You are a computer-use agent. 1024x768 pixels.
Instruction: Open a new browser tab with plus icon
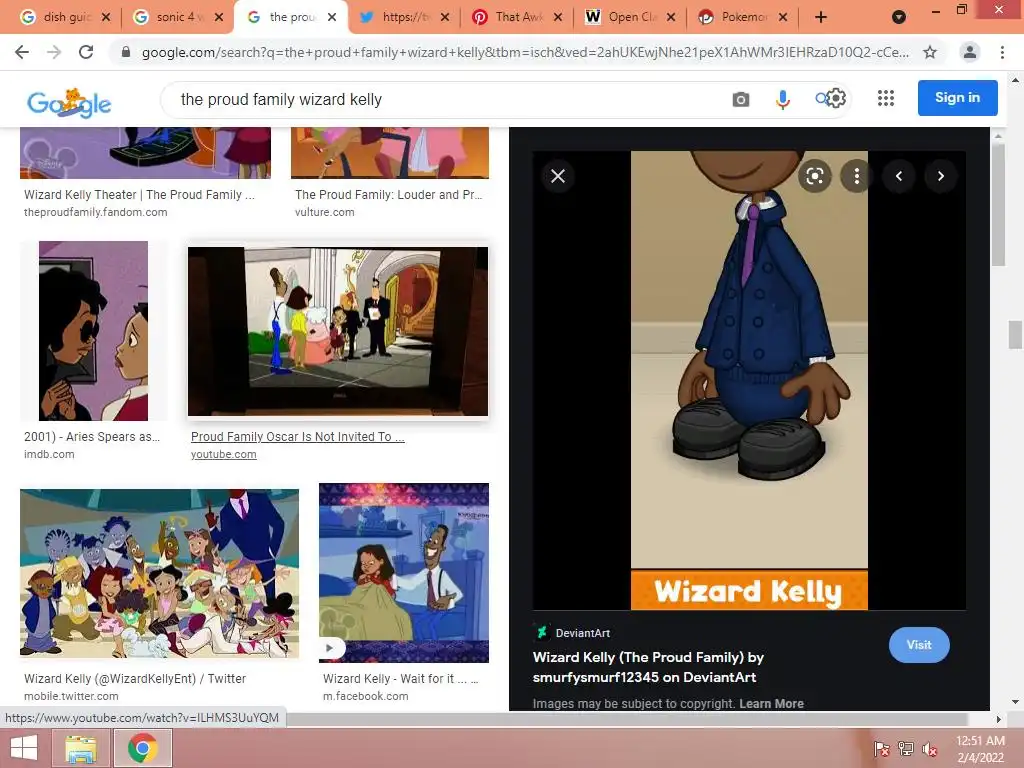(x=821, y=17)
